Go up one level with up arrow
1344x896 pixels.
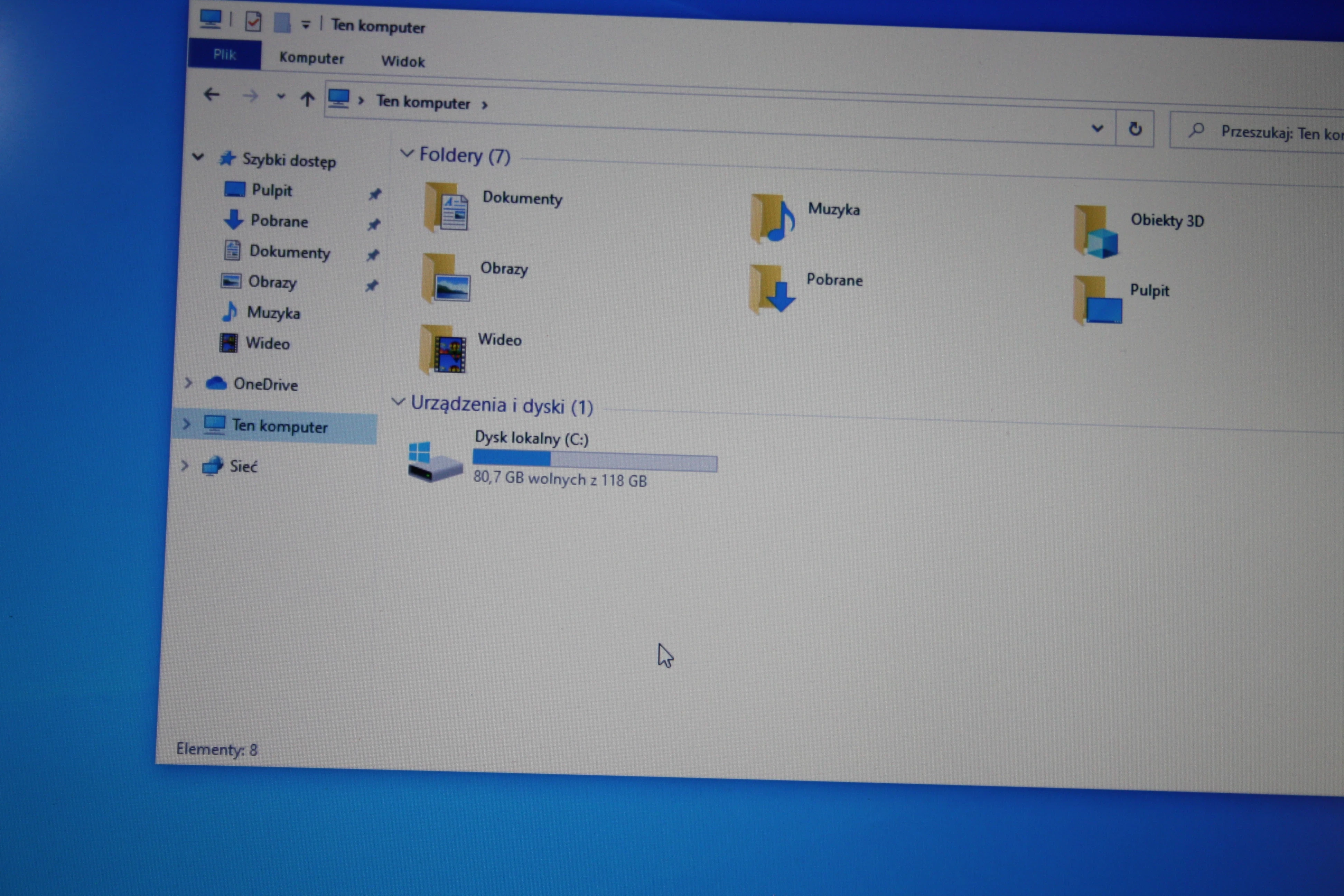tap(307, 99)
